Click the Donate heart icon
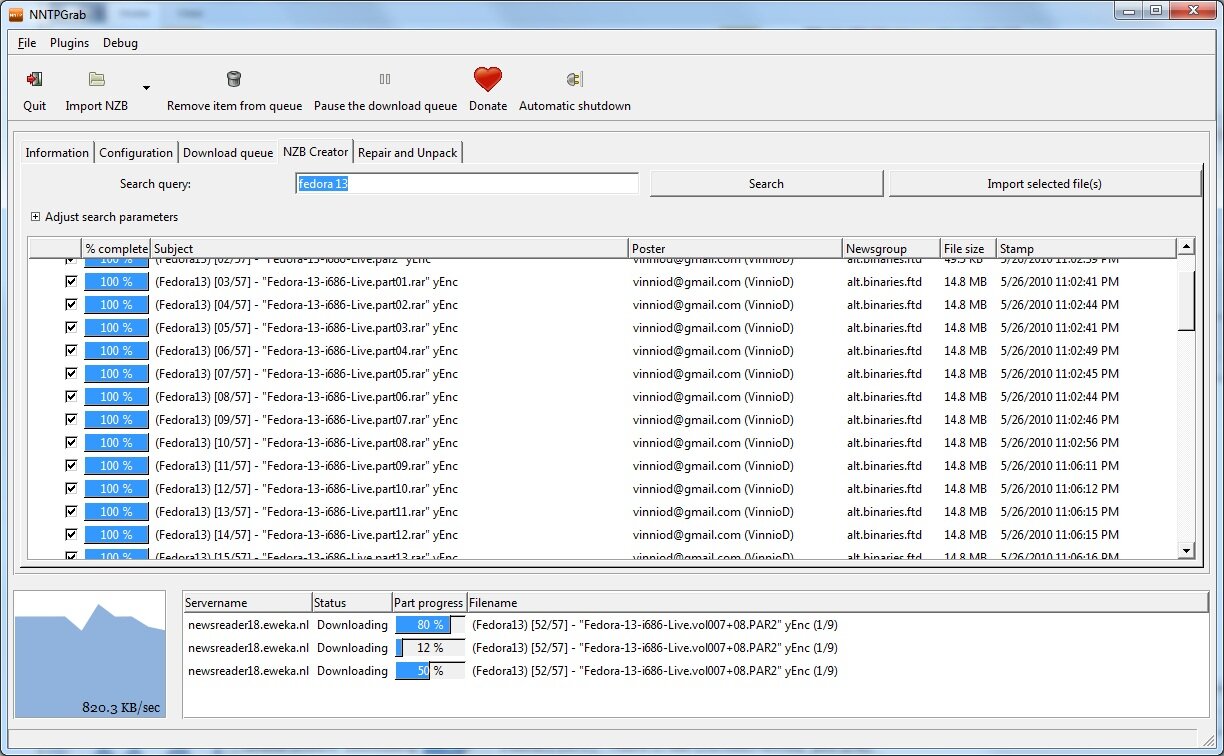Image resolution: width=1224 pixels, height=756 pixels. point(487,80)
